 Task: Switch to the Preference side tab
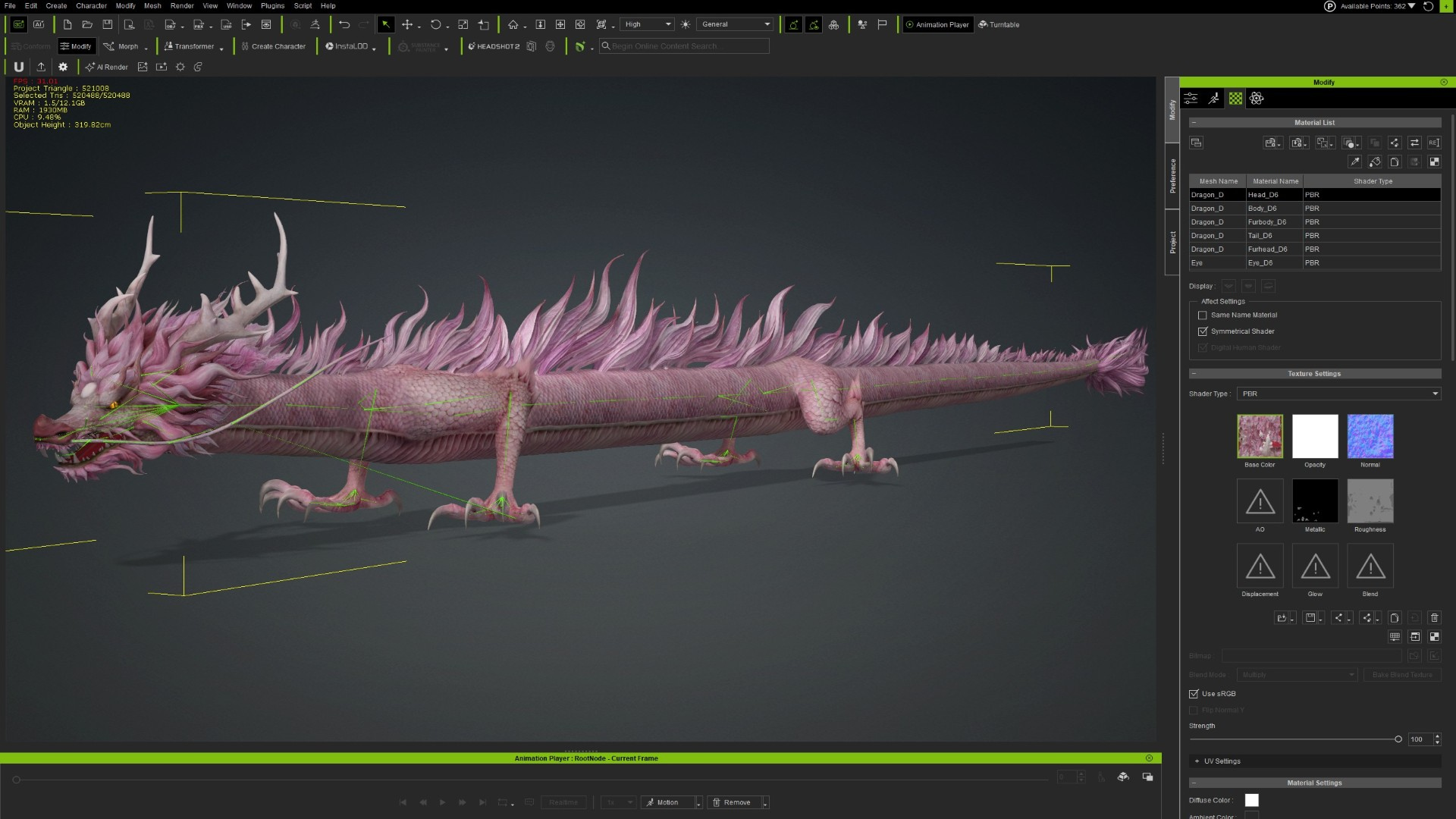1172,176
